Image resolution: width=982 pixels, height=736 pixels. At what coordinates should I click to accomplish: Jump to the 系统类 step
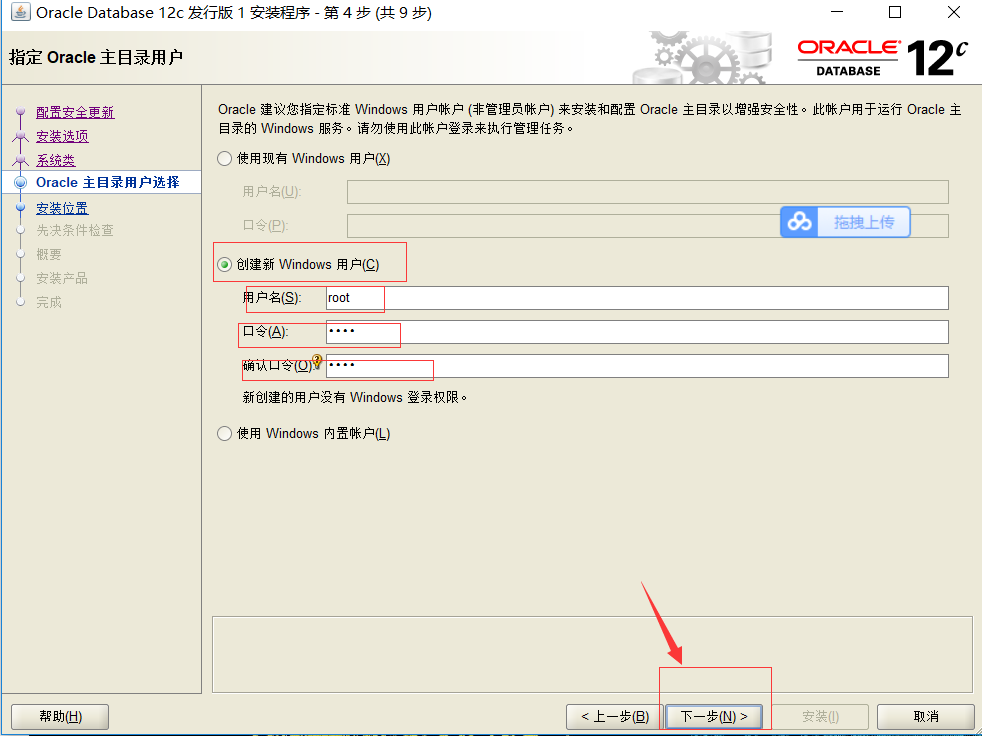click(x=56, y=160)
